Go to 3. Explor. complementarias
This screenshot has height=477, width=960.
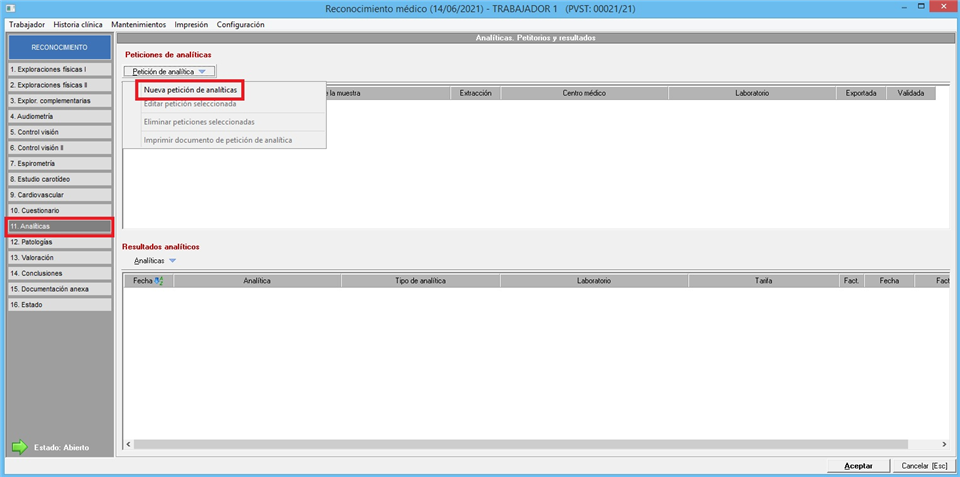(59, 100)
